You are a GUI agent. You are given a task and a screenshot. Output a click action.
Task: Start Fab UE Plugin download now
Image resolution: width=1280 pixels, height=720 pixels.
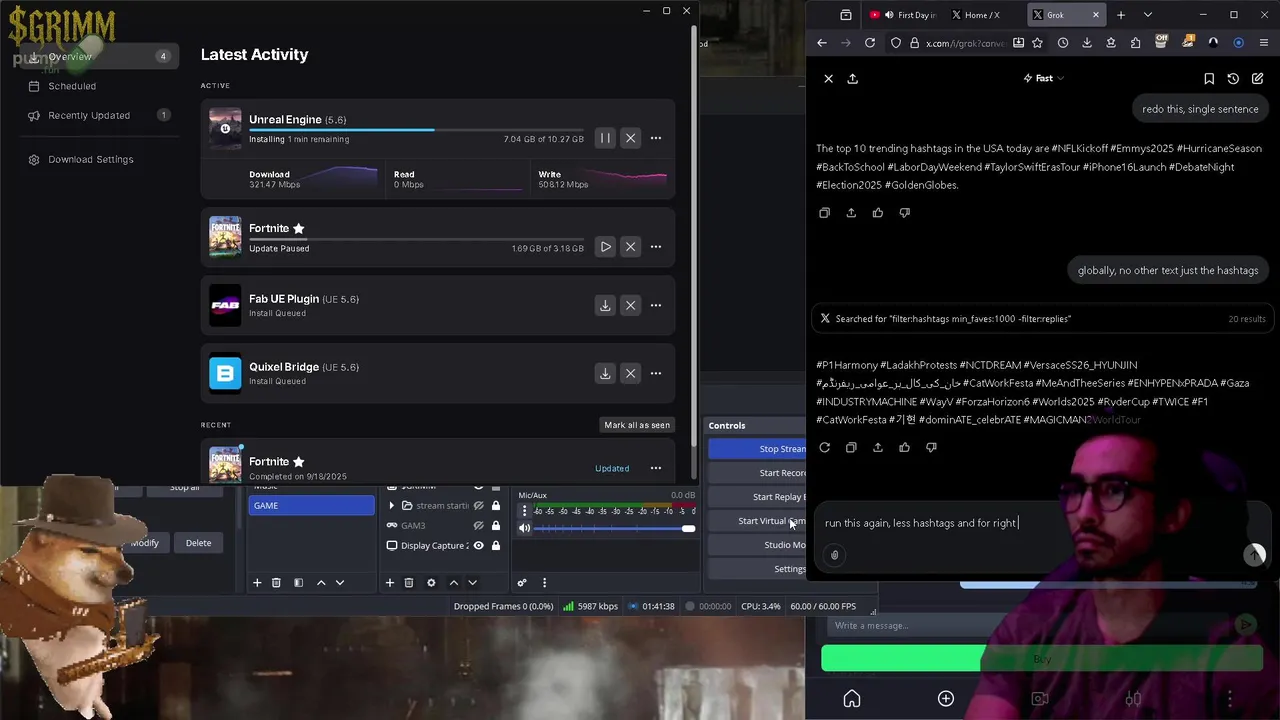pos(605,305)
